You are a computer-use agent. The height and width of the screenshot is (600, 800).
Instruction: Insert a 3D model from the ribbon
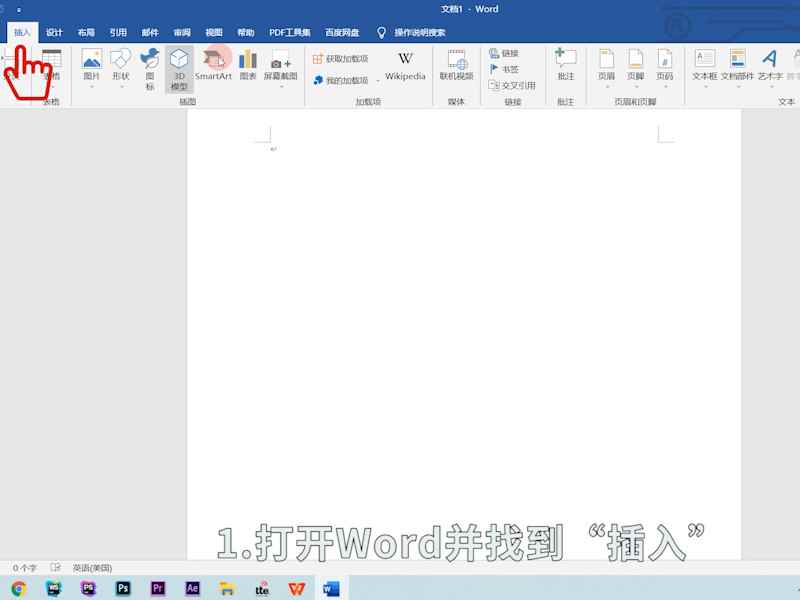click(x=179, y=68)
